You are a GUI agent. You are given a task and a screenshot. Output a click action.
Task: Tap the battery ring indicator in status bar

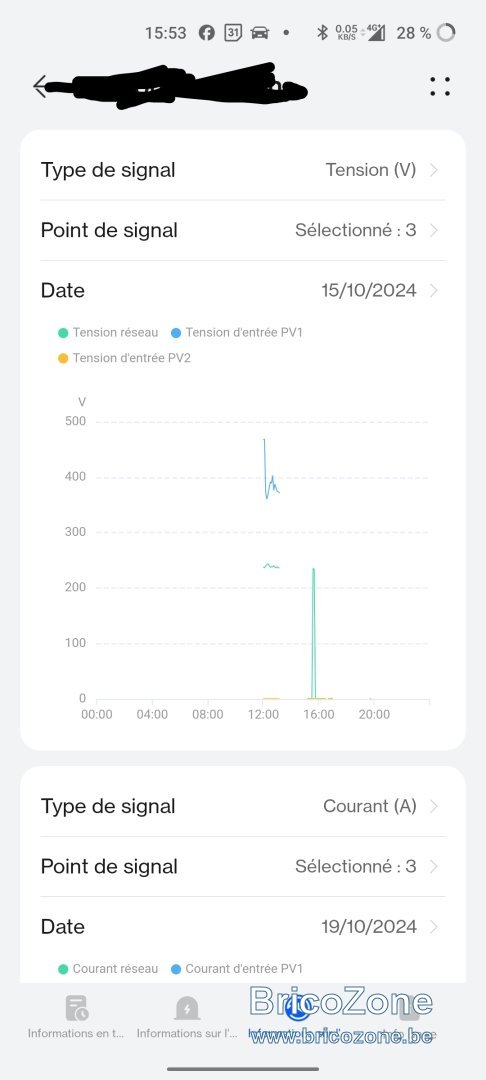point(446,32)
